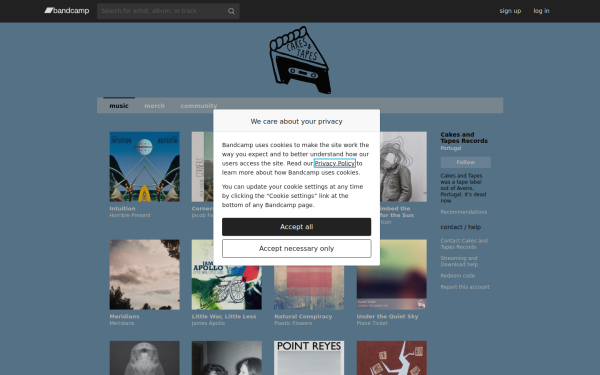
Task: Click the Cakes & Tapes cassette logo
Action: pos(300,60)
